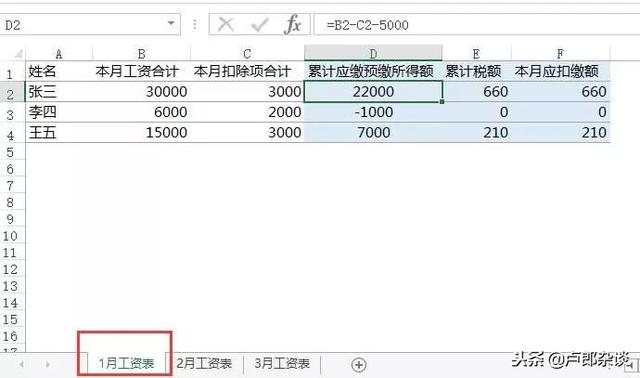Select column E header
Image resolution: width=640 pixels, height=378 pixels.
[476, 53]
